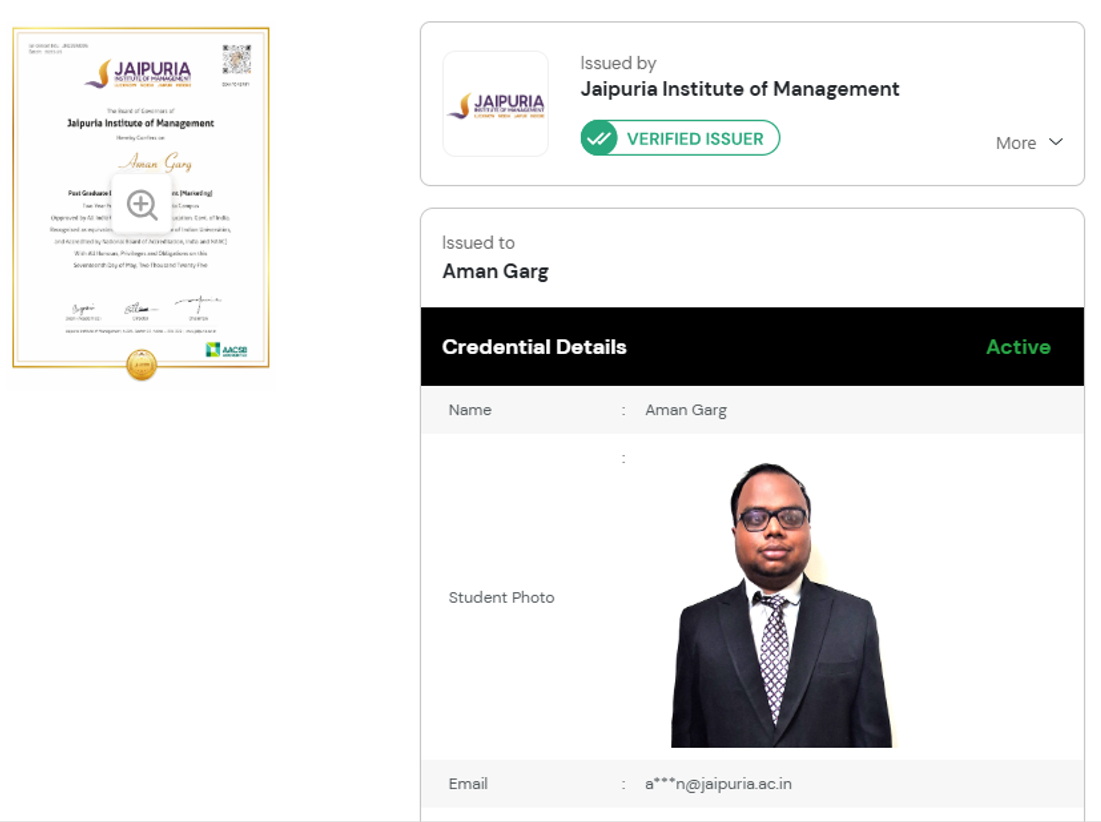Expand the More dropdown in issuer card
This screenshot has width=1101, height=822.
click(1016, 143)
